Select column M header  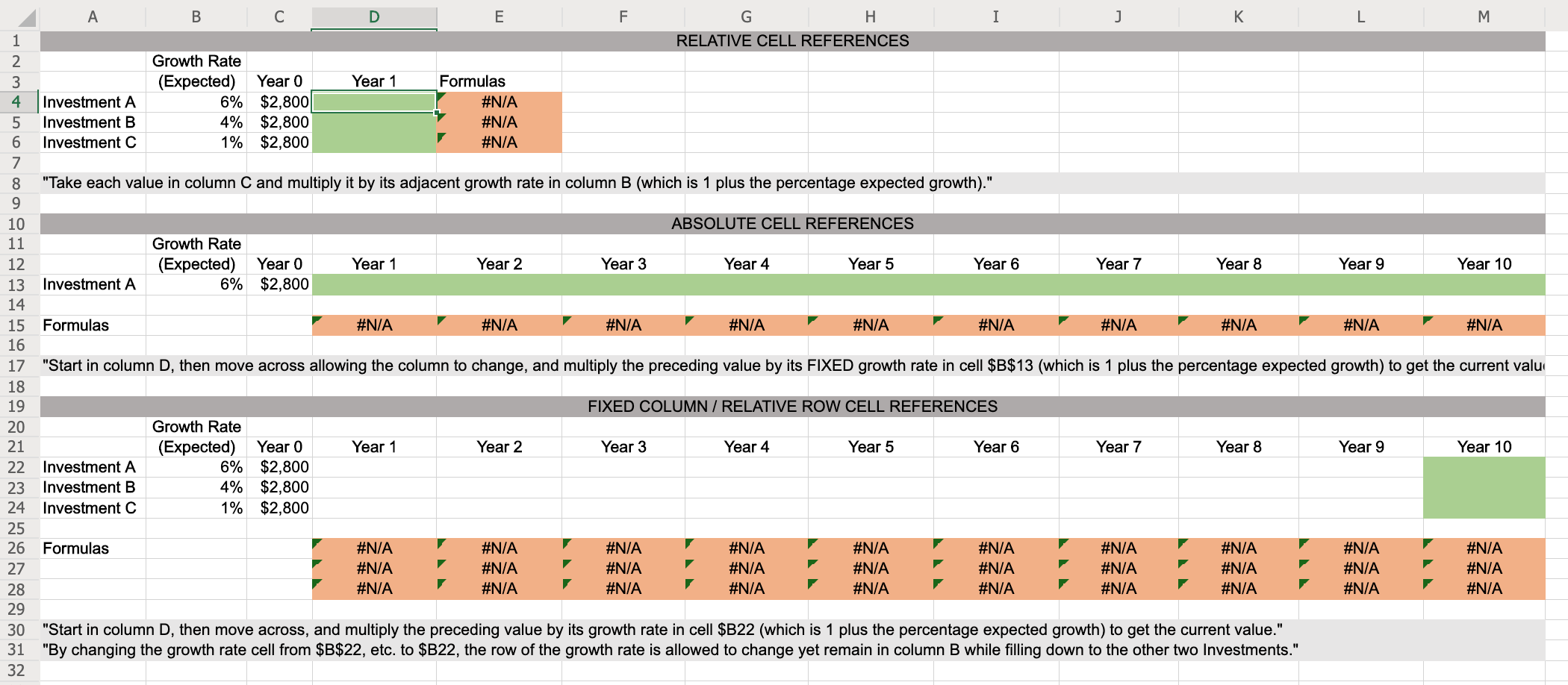tap(1484, 17)
